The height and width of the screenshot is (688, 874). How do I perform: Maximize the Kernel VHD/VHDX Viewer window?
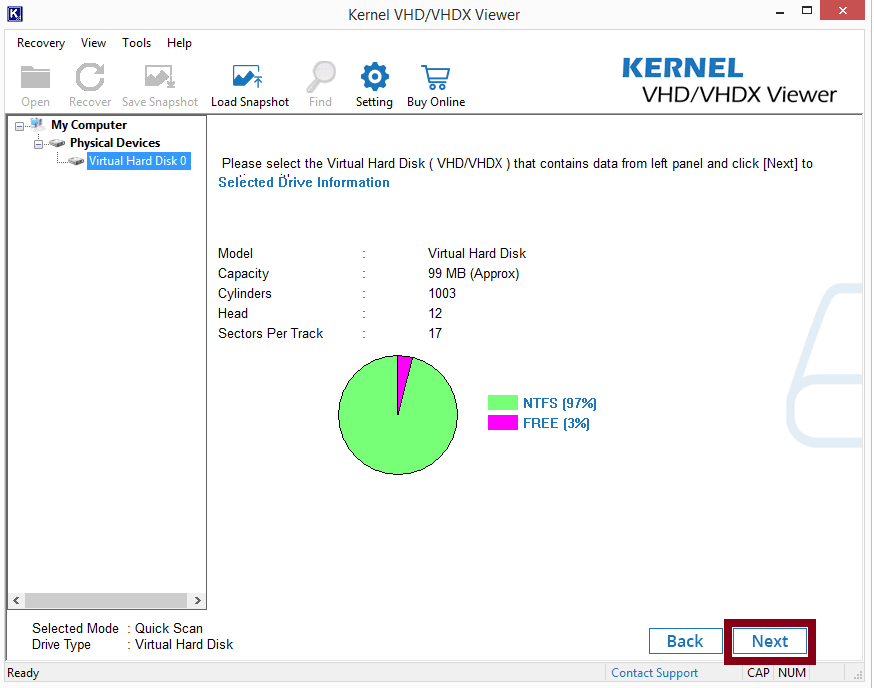point(807,11)
